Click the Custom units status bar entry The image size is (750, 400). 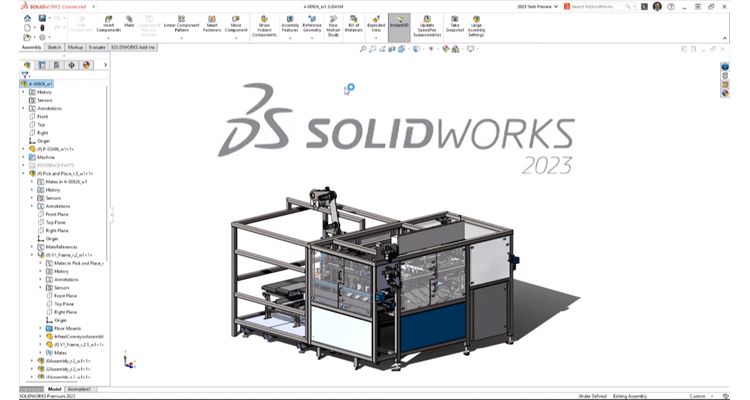pyautogui.click(x=697, y=396)
